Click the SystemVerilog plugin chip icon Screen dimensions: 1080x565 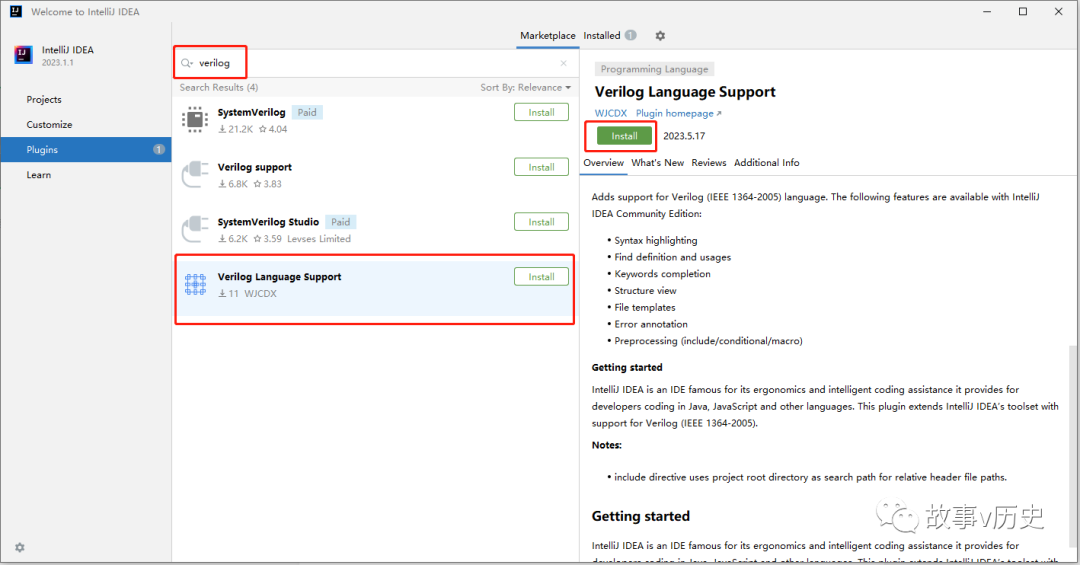pos(195,119)
